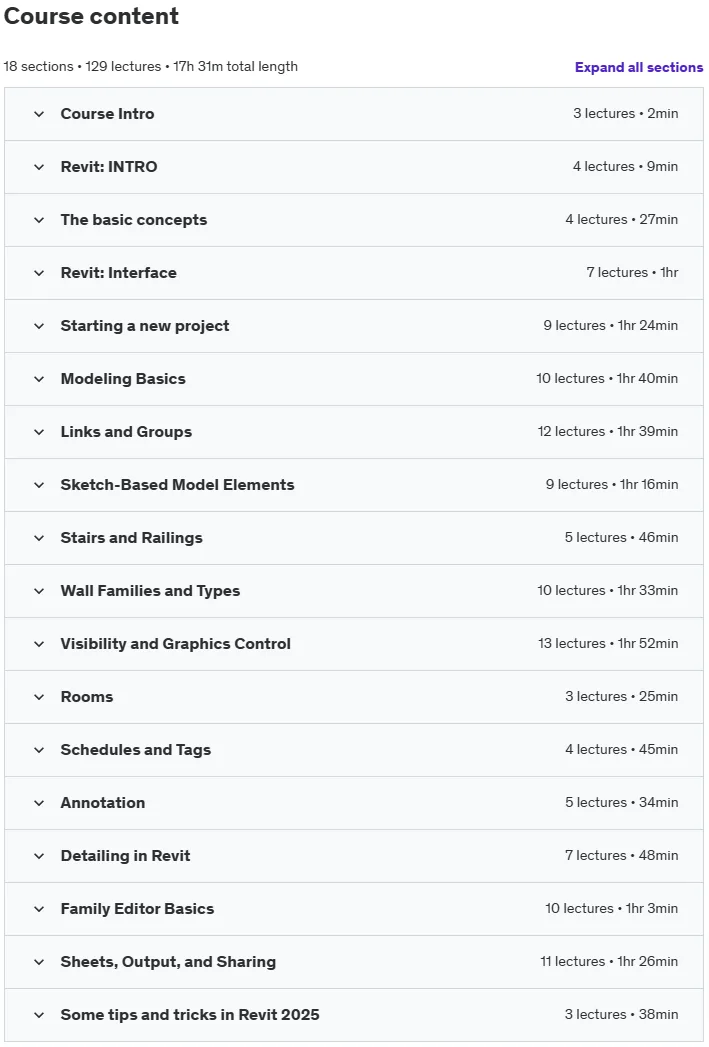Viewport: 709px width, 1047px height.
Task: Open Schedules and Tags section heading
Action: (136, 750)
